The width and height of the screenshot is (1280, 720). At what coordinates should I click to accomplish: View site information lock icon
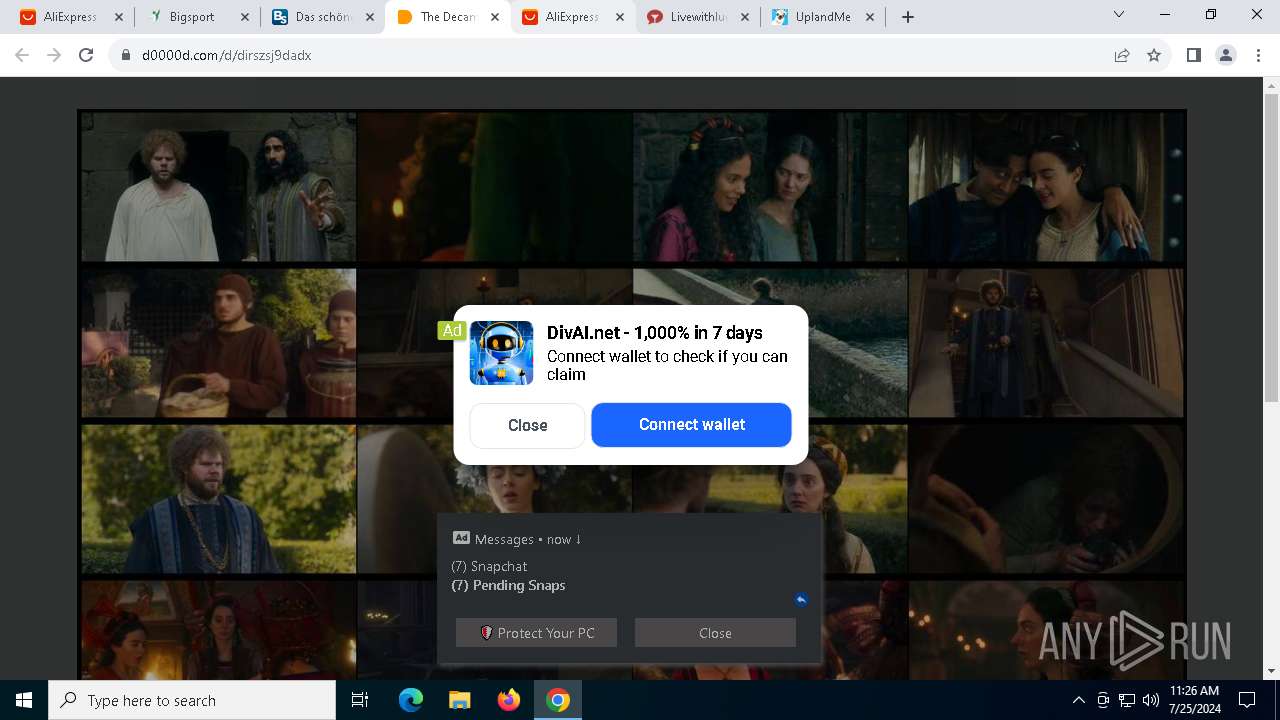pos(126,56)
